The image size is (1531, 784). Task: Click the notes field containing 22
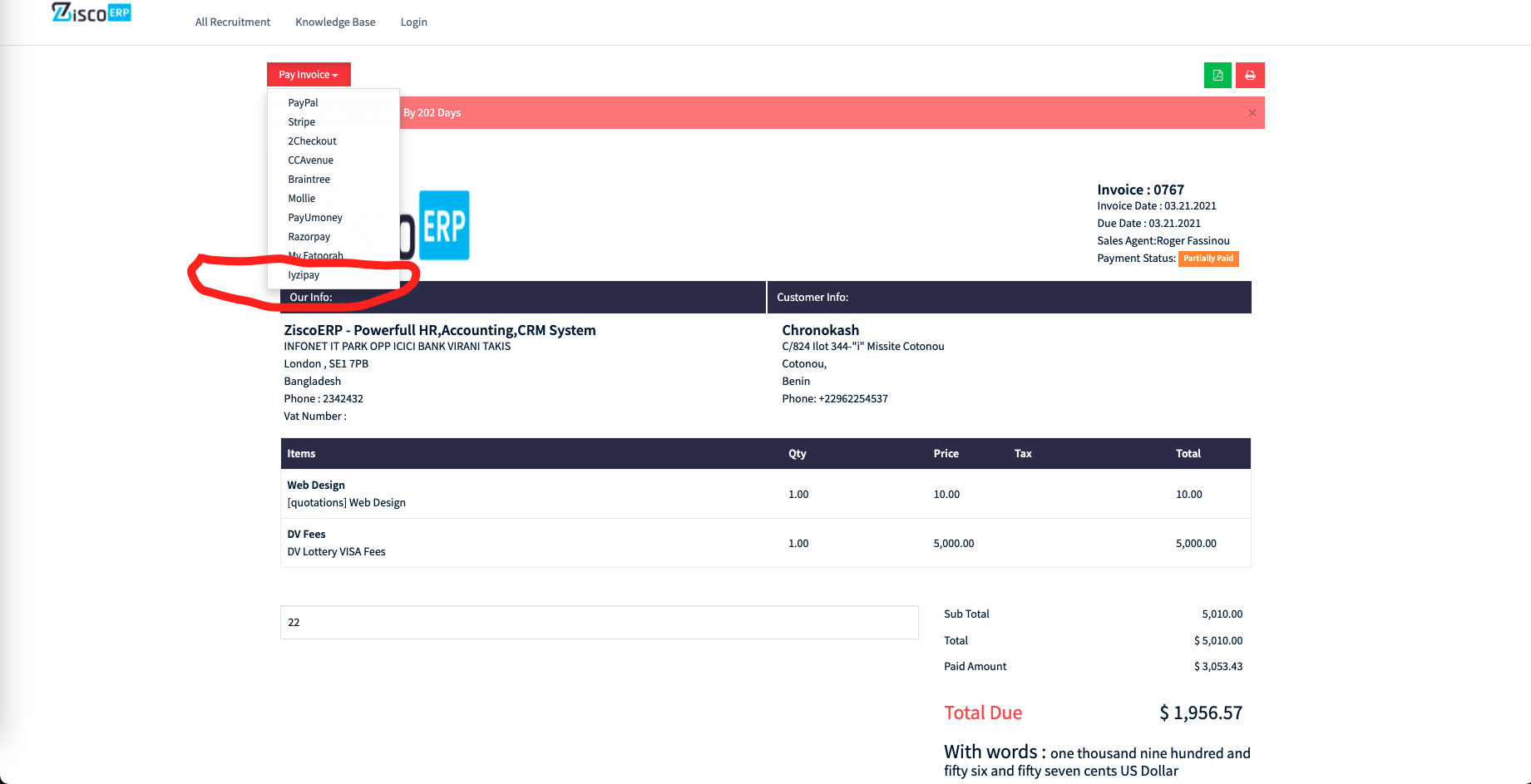tap(599, 622)
